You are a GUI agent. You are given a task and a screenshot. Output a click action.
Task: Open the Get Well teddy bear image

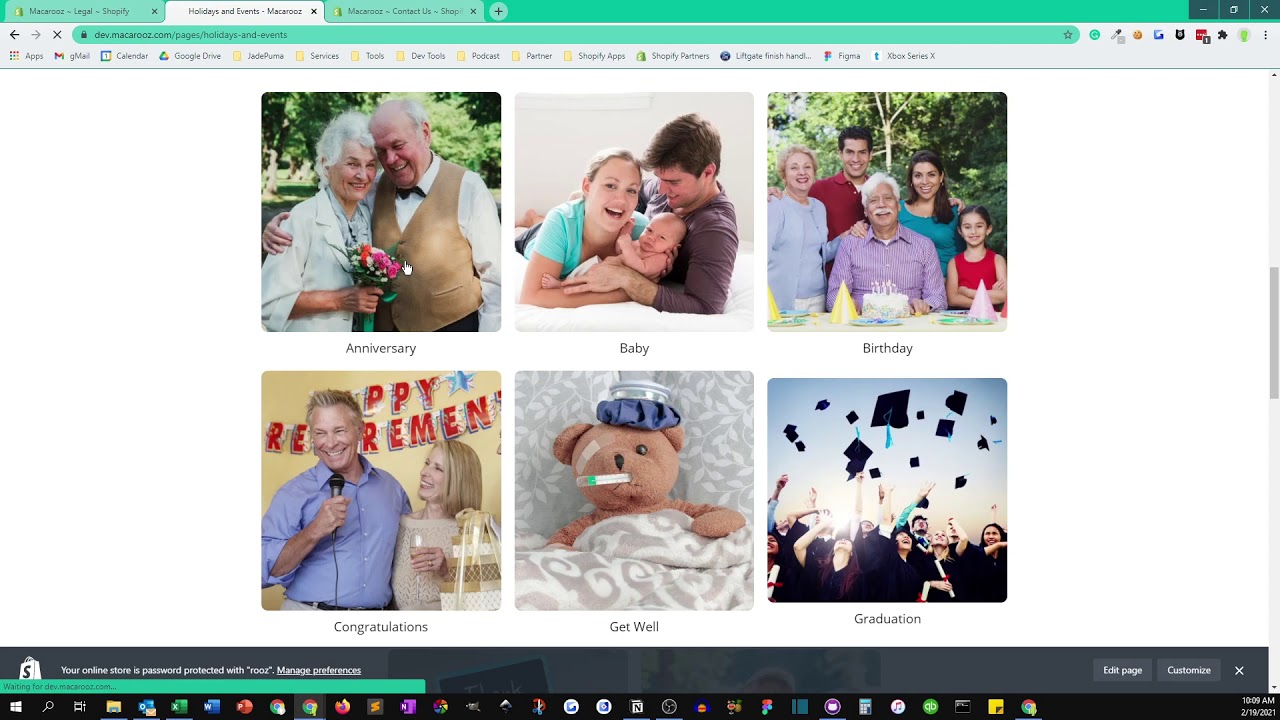634,491
